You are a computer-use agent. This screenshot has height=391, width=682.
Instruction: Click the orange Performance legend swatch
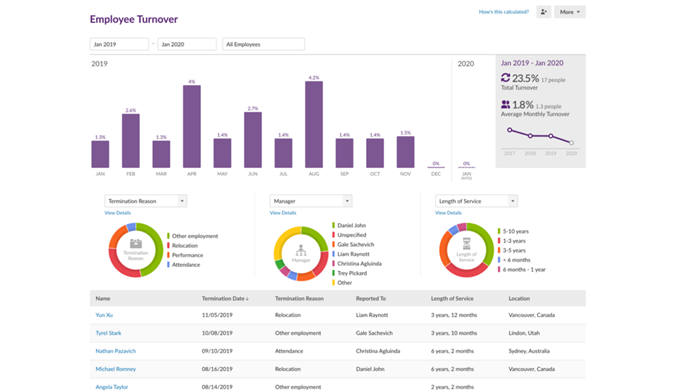tap(168, 255)
